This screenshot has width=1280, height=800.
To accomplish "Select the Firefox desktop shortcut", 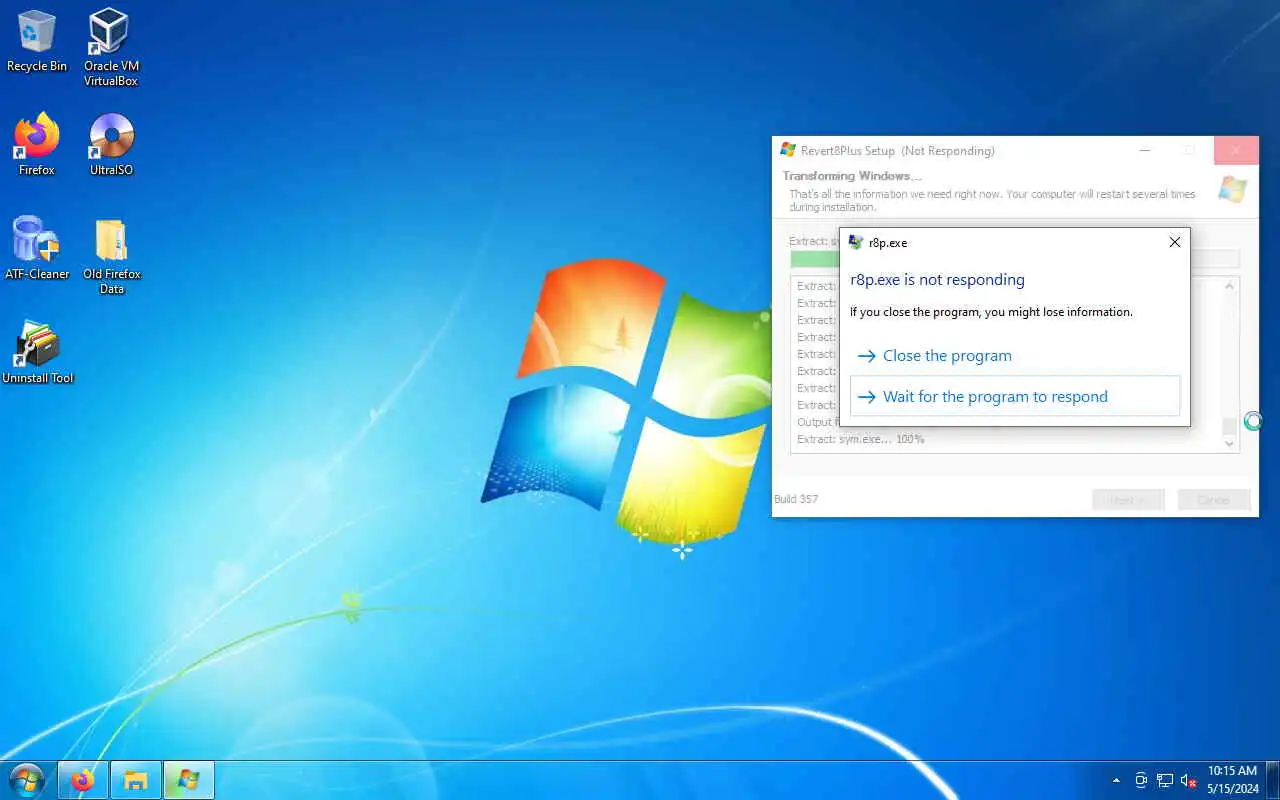I will tap(37, 145).
